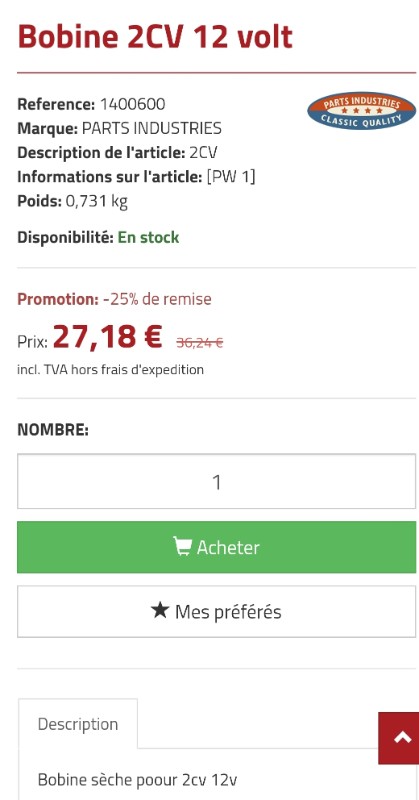Viewport: 419px width, 800px height.
Task: Click the weight value 0,731 kg
Action: (96, 202)
